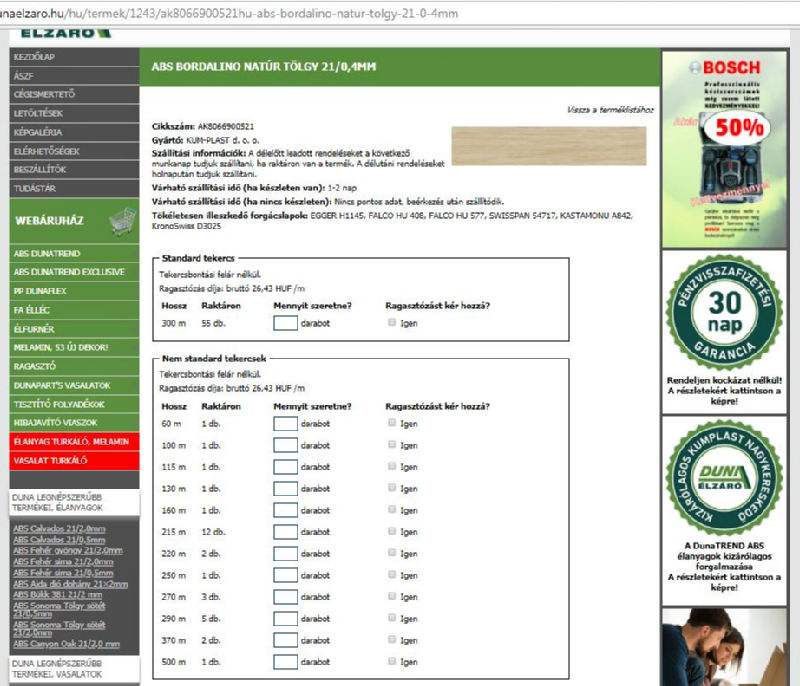Select the PP Dunaflex category
Viewport: 800px width, 686px height.
(x=74, y=291)
